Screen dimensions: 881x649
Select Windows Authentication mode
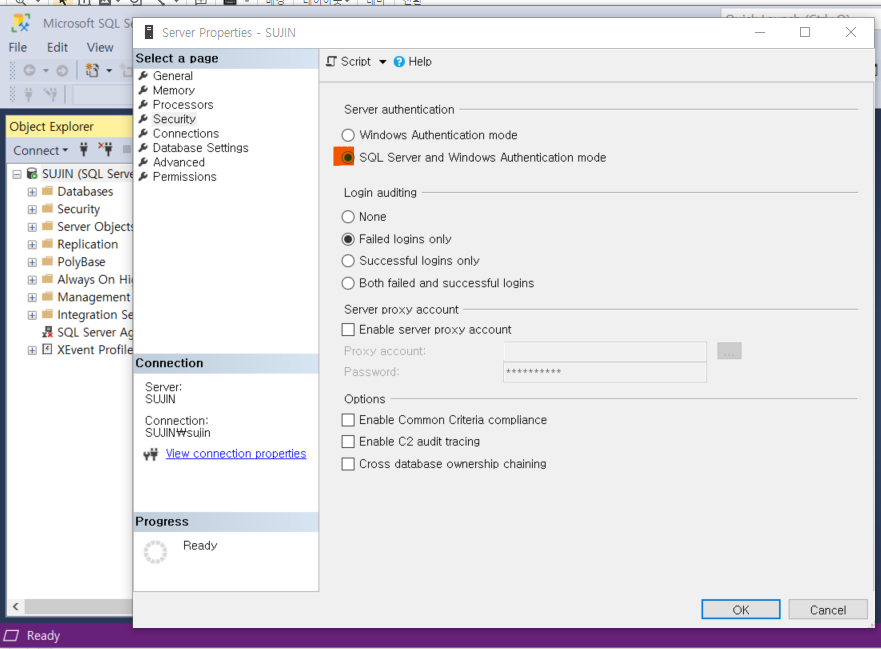click(348, 135)
